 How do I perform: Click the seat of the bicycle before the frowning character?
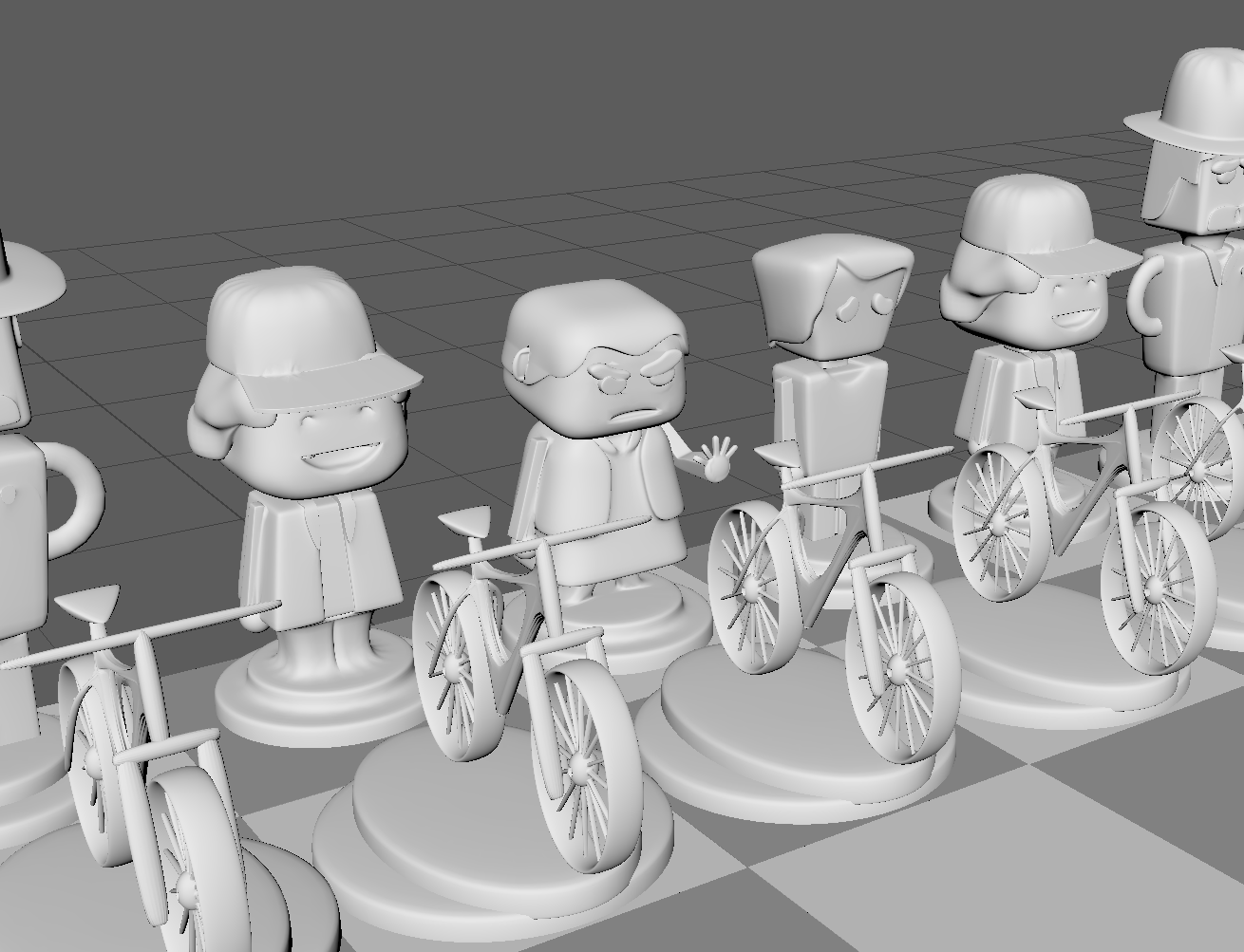pos(465,520)
